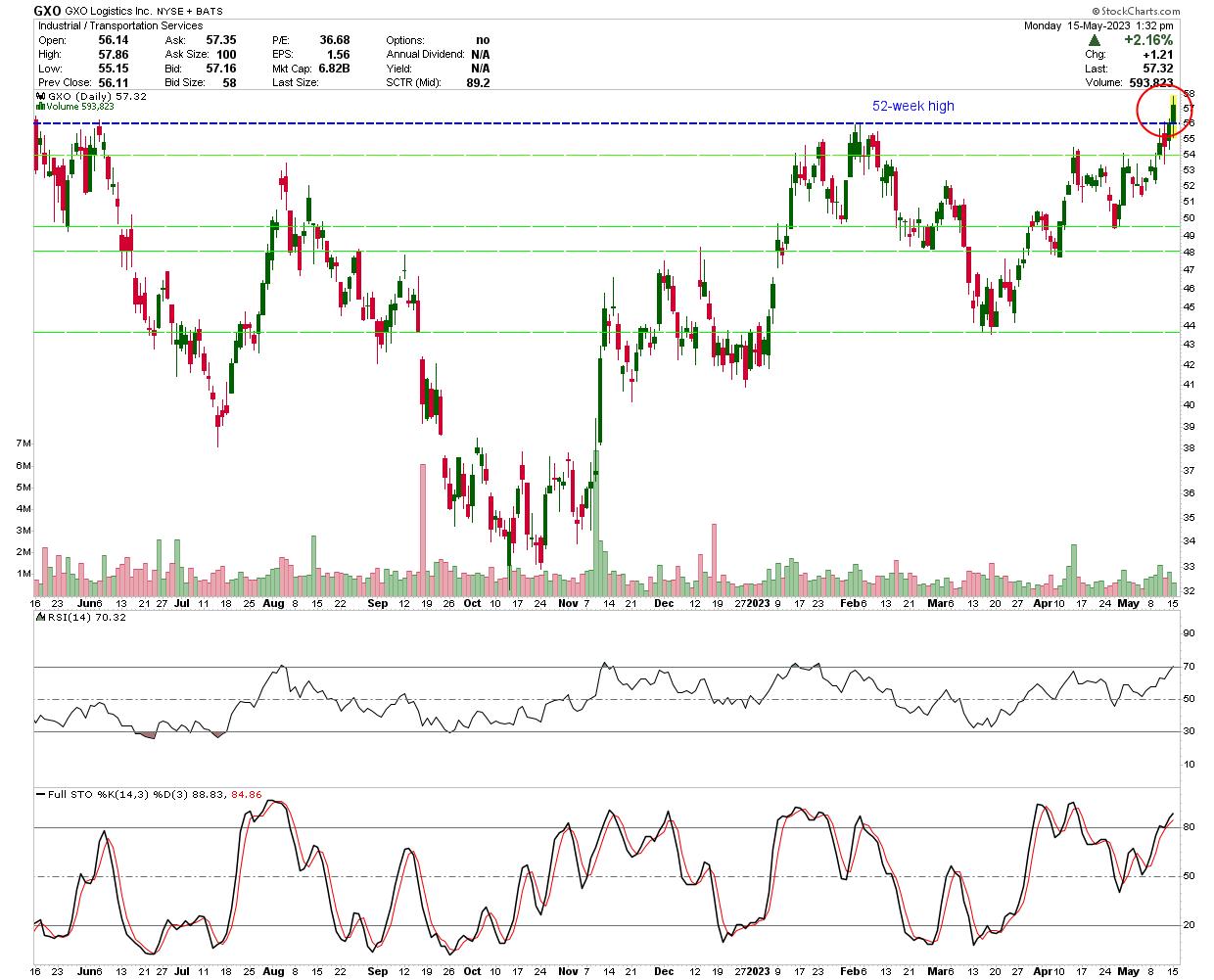Viewport: 1214px width, 980px height.
Task: Click the volume bars icon in legend
Action: [x=40, y=107]
